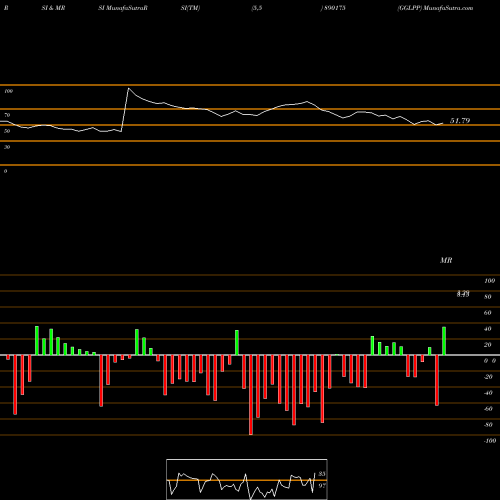Image resolution: width=500 pixels, height=500 pixels.
Task: Click the -20 label on MR axis
Action: 488,377
